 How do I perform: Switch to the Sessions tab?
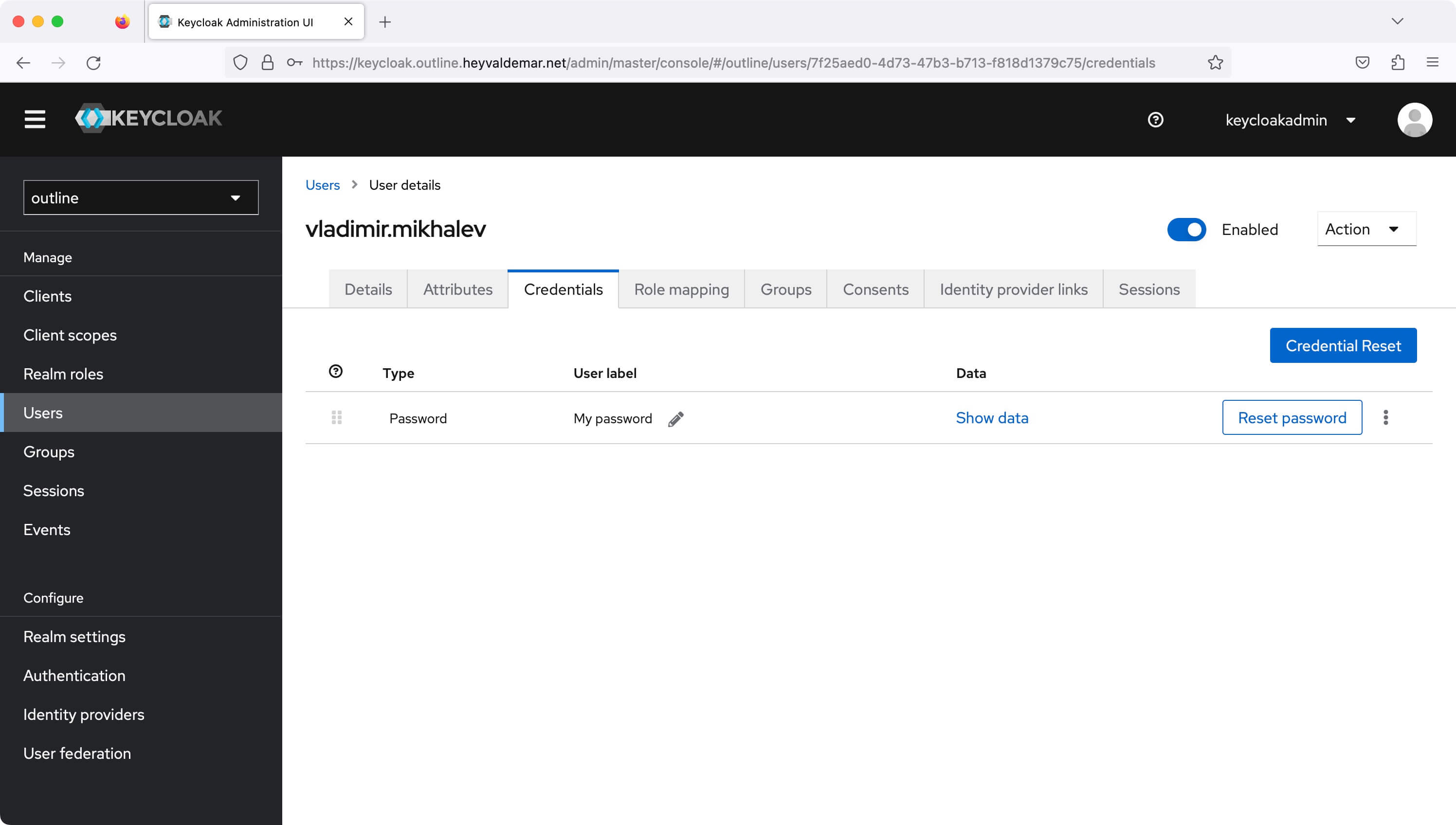[1149, 289]
